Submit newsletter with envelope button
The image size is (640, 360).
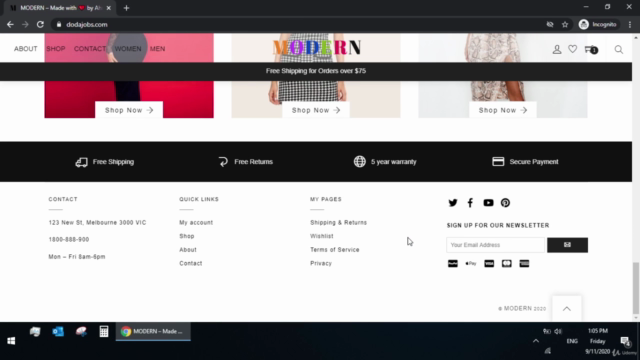pyautogui.click(x=567, y=245)
